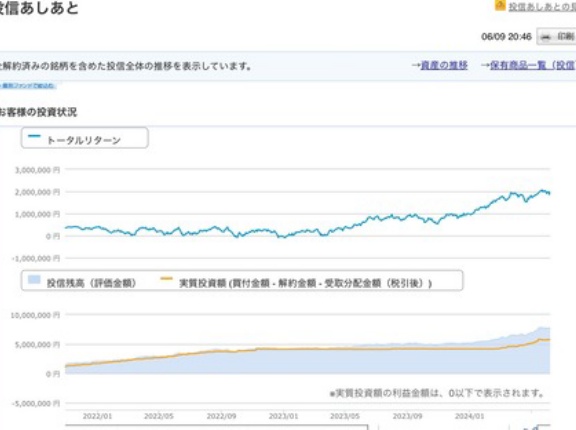Click the 2024/01 date axis label

coord(469,416)
